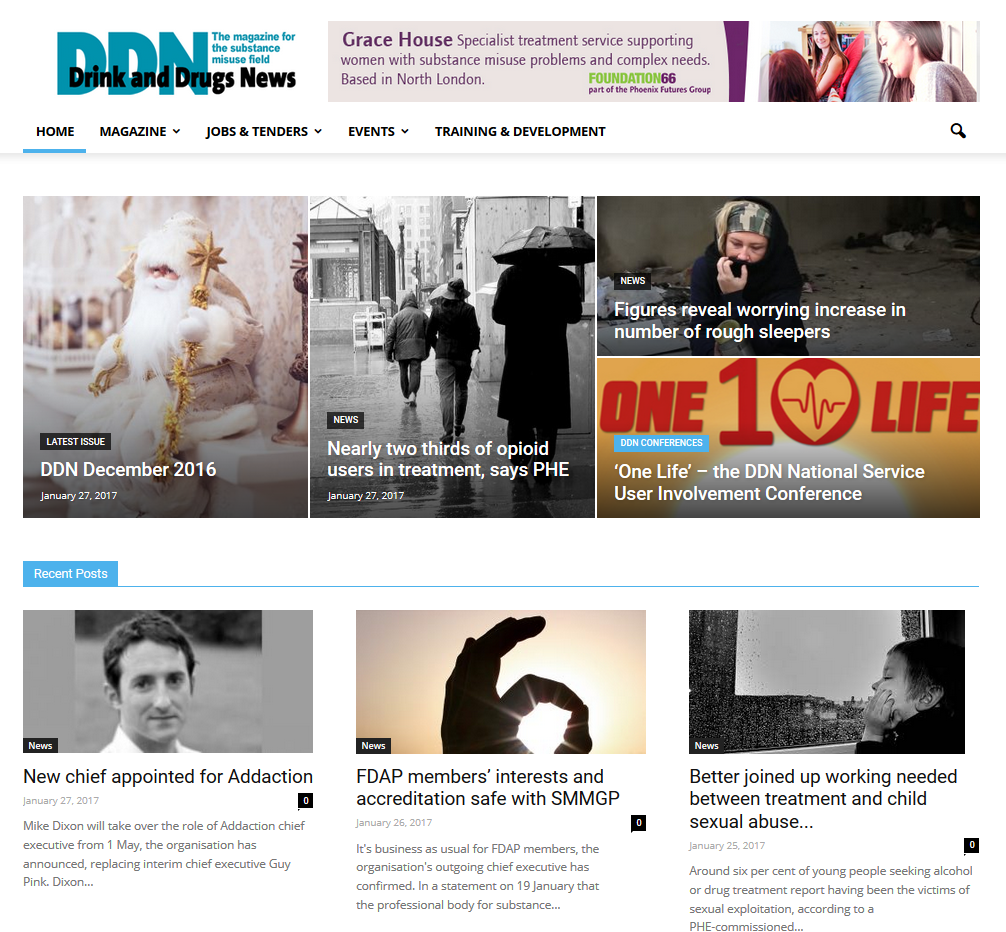1006x932 pixels.
Task: Click the Latest Issue category tag
Action: [x=75, y=441]
